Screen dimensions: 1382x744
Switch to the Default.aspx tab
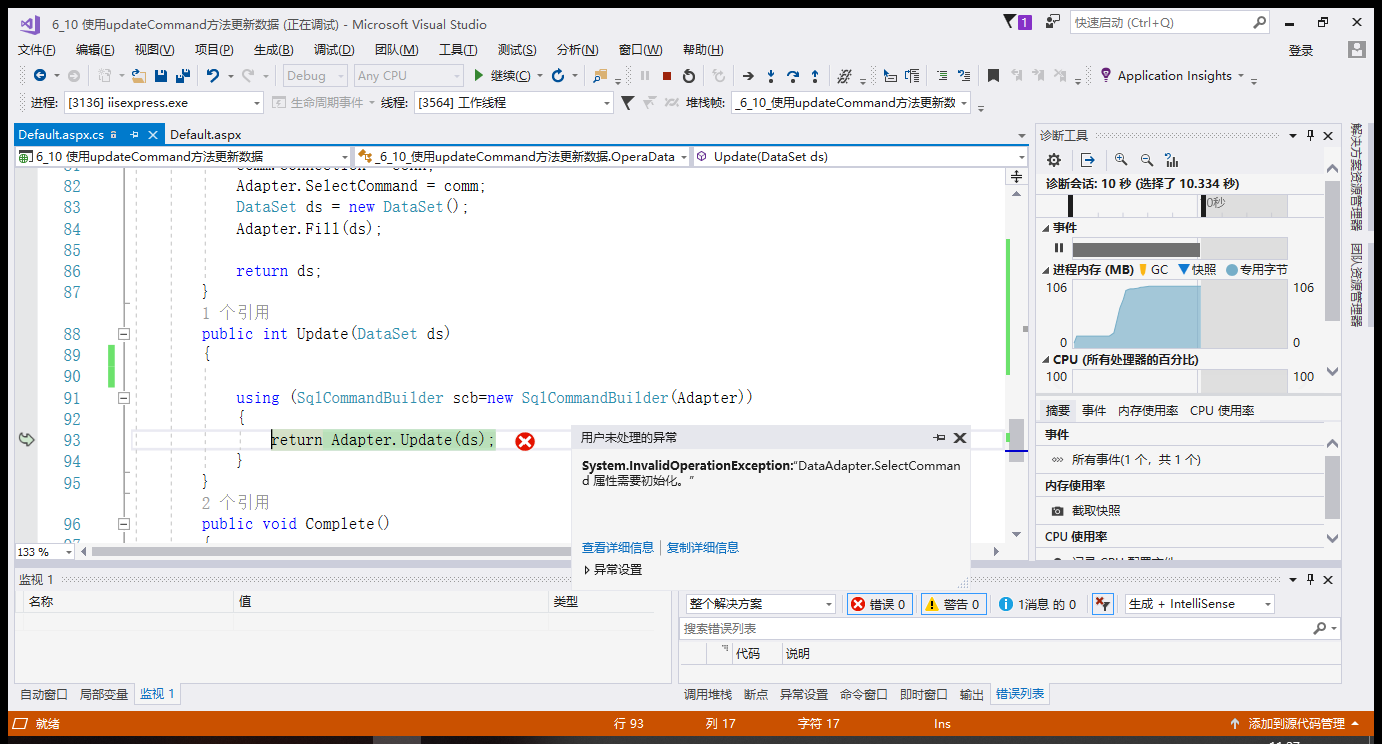click(205, 135)
